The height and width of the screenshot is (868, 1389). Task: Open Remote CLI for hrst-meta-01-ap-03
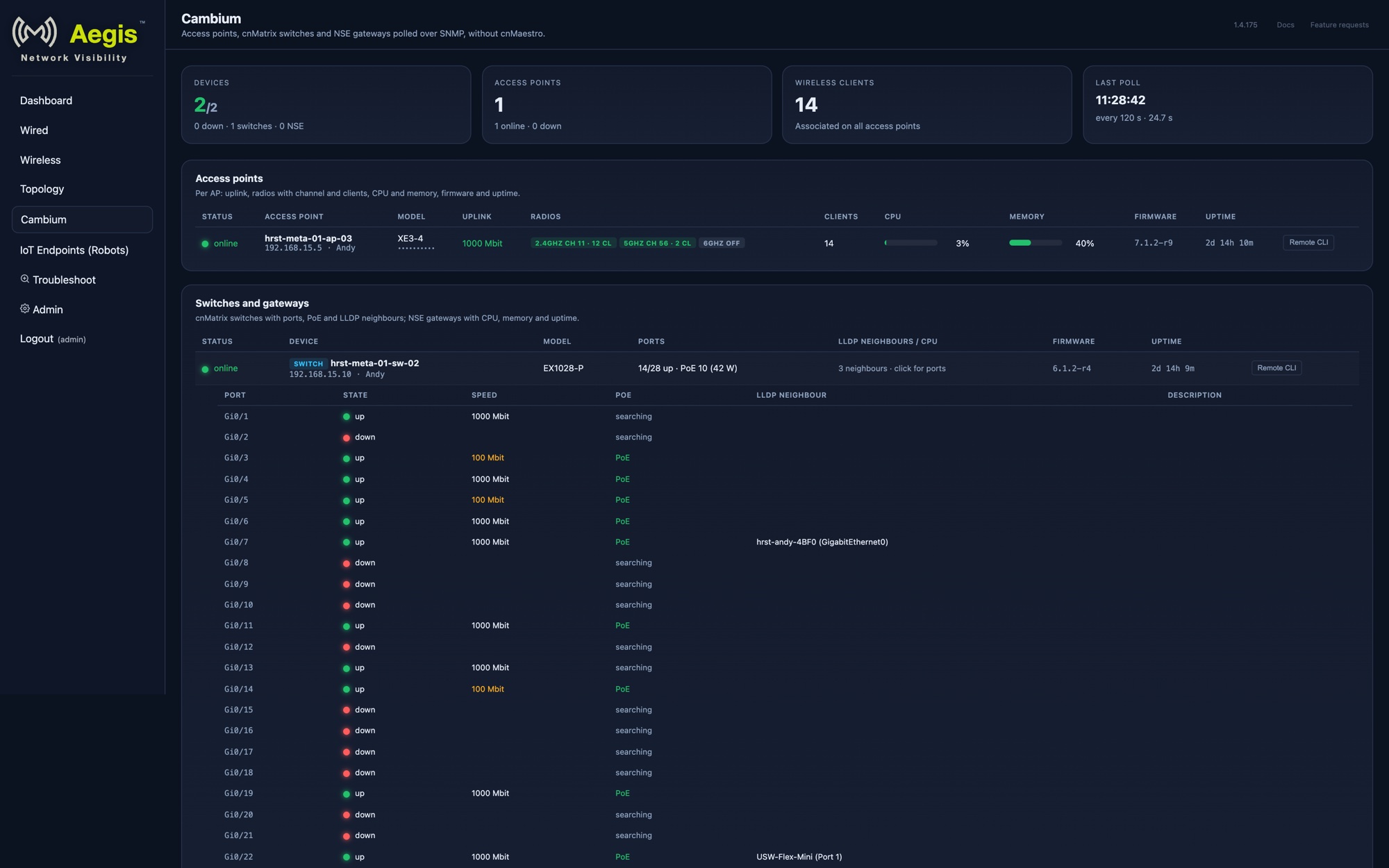[1308, 242]
